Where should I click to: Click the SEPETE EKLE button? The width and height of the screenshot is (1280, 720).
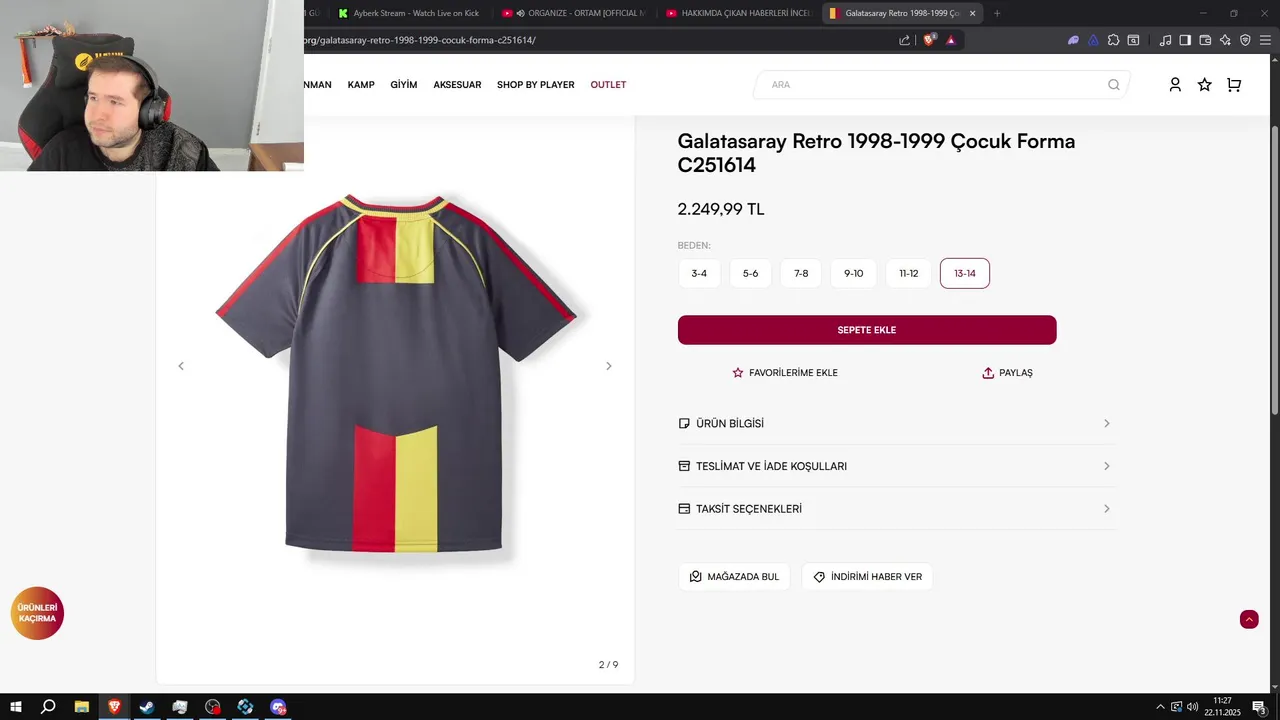[x=867, y=330]
